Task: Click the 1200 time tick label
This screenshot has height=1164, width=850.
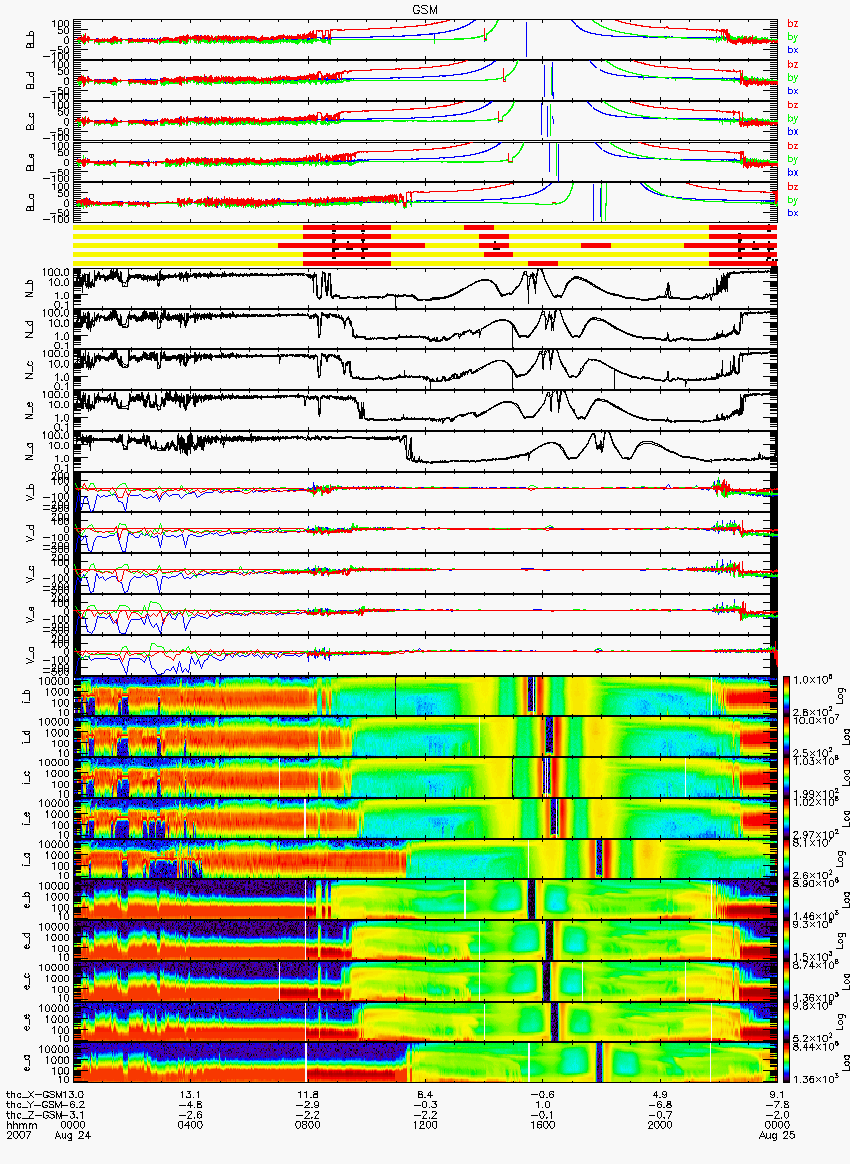Action: click(x=425, y=1125)
